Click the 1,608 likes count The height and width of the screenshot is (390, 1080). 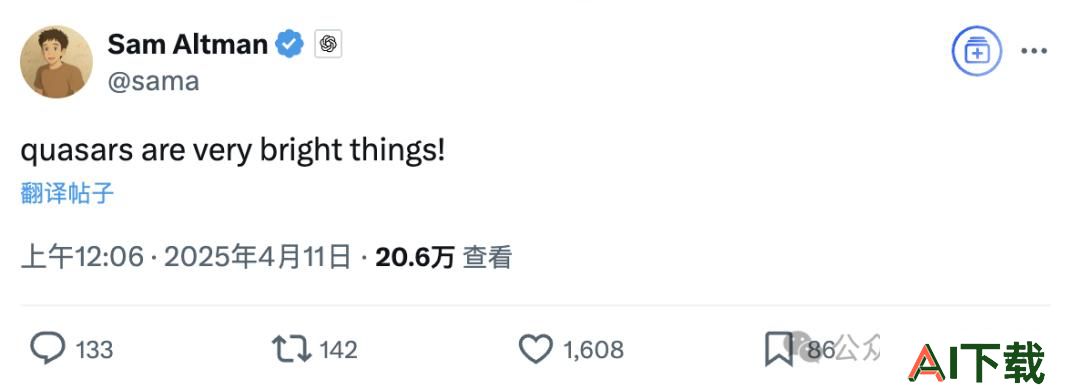[593, 349]
